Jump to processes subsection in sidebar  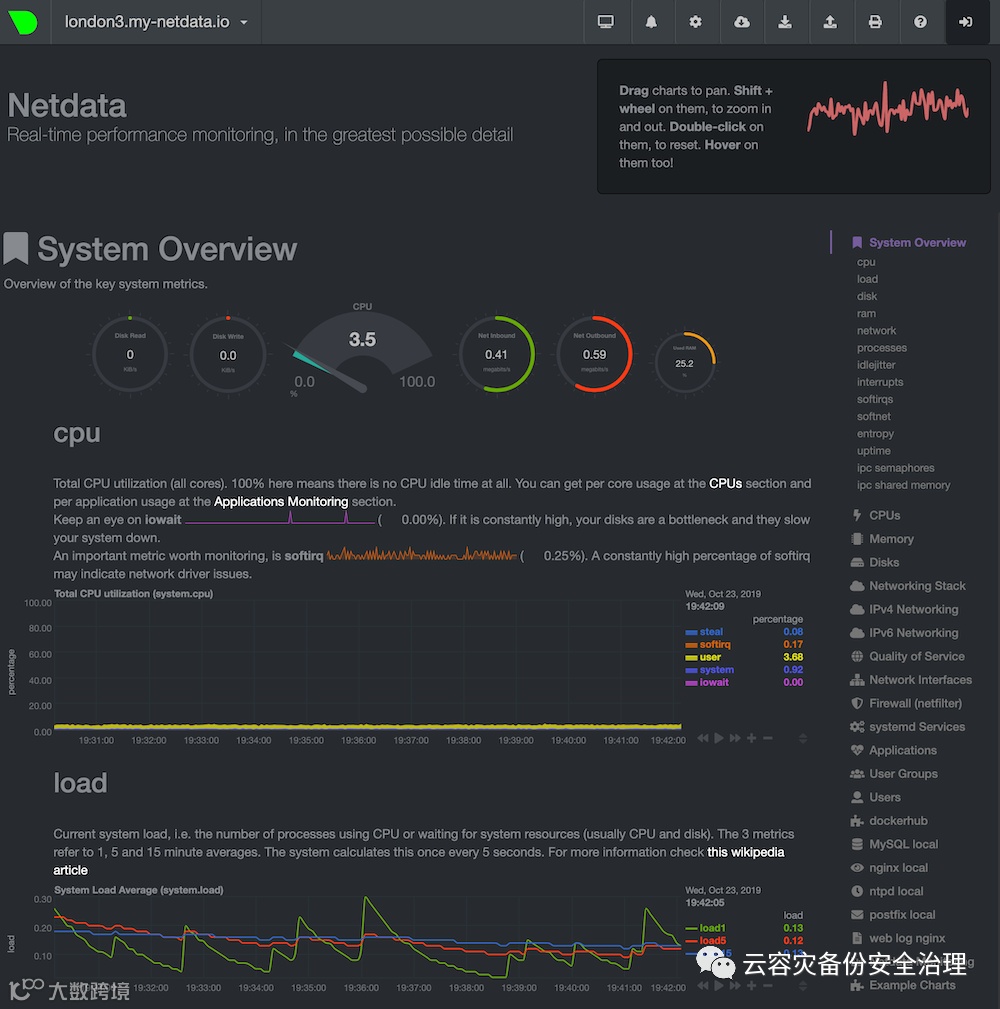tap(882, 347)
